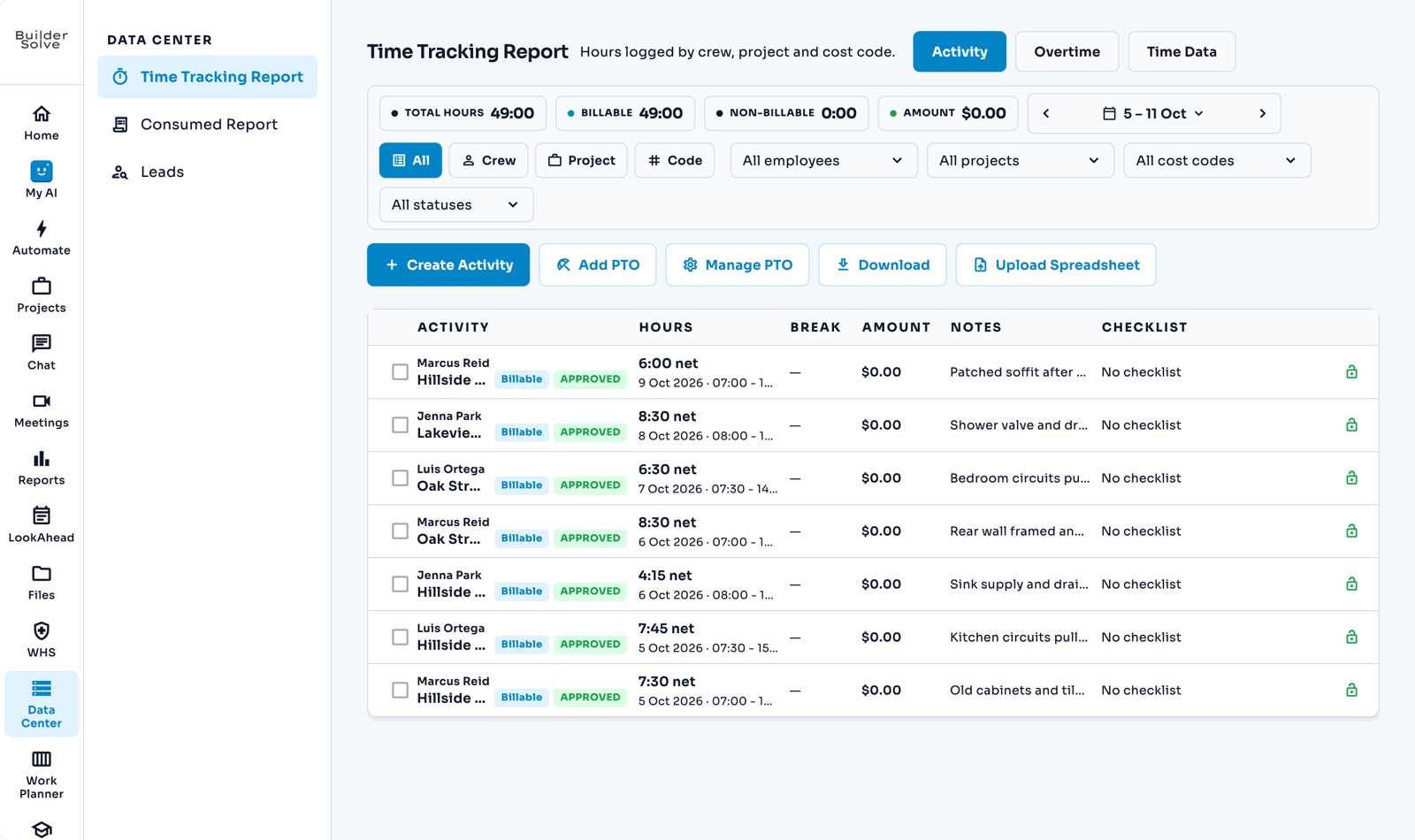Select checkbox for Luis Ortega 7 Oct entry

click(401, 478)
